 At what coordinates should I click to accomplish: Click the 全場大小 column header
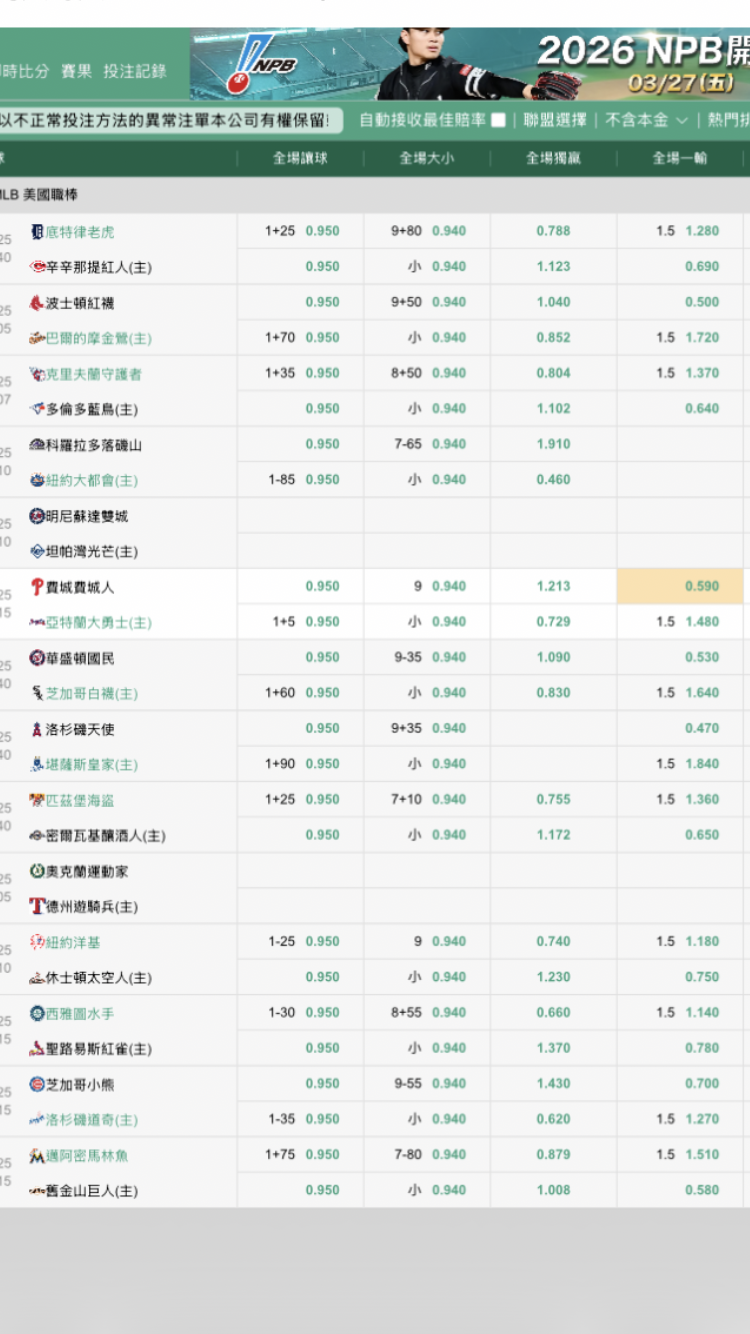click(x=427, y=158)
